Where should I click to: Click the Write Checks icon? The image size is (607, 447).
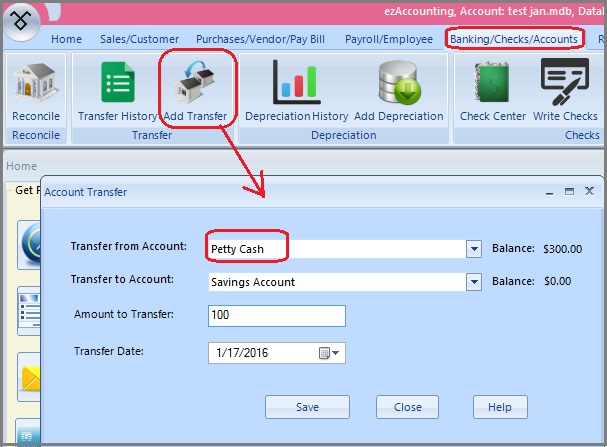[x=566, y=87]
